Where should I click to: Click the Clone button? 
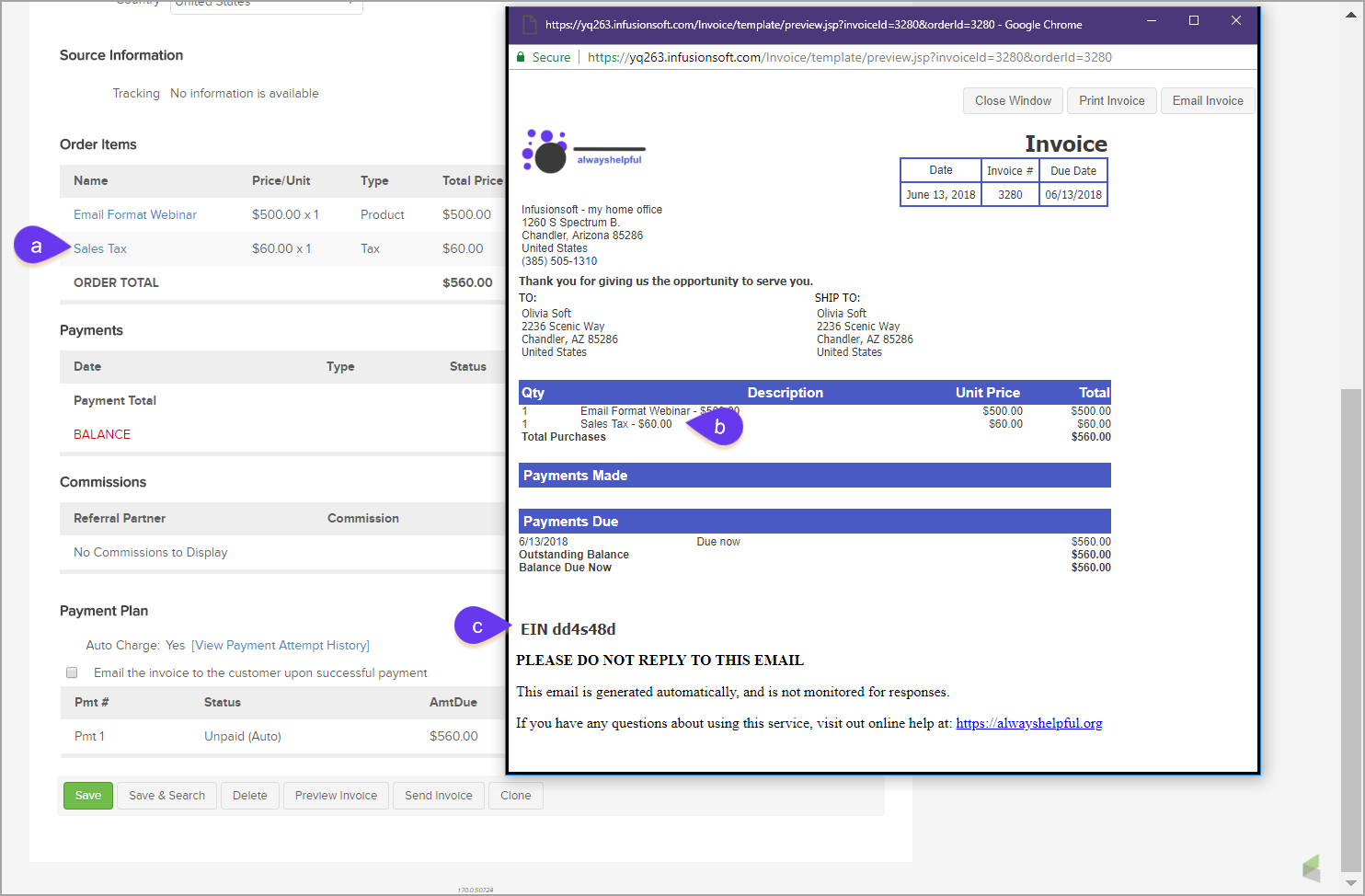[516, 796]
